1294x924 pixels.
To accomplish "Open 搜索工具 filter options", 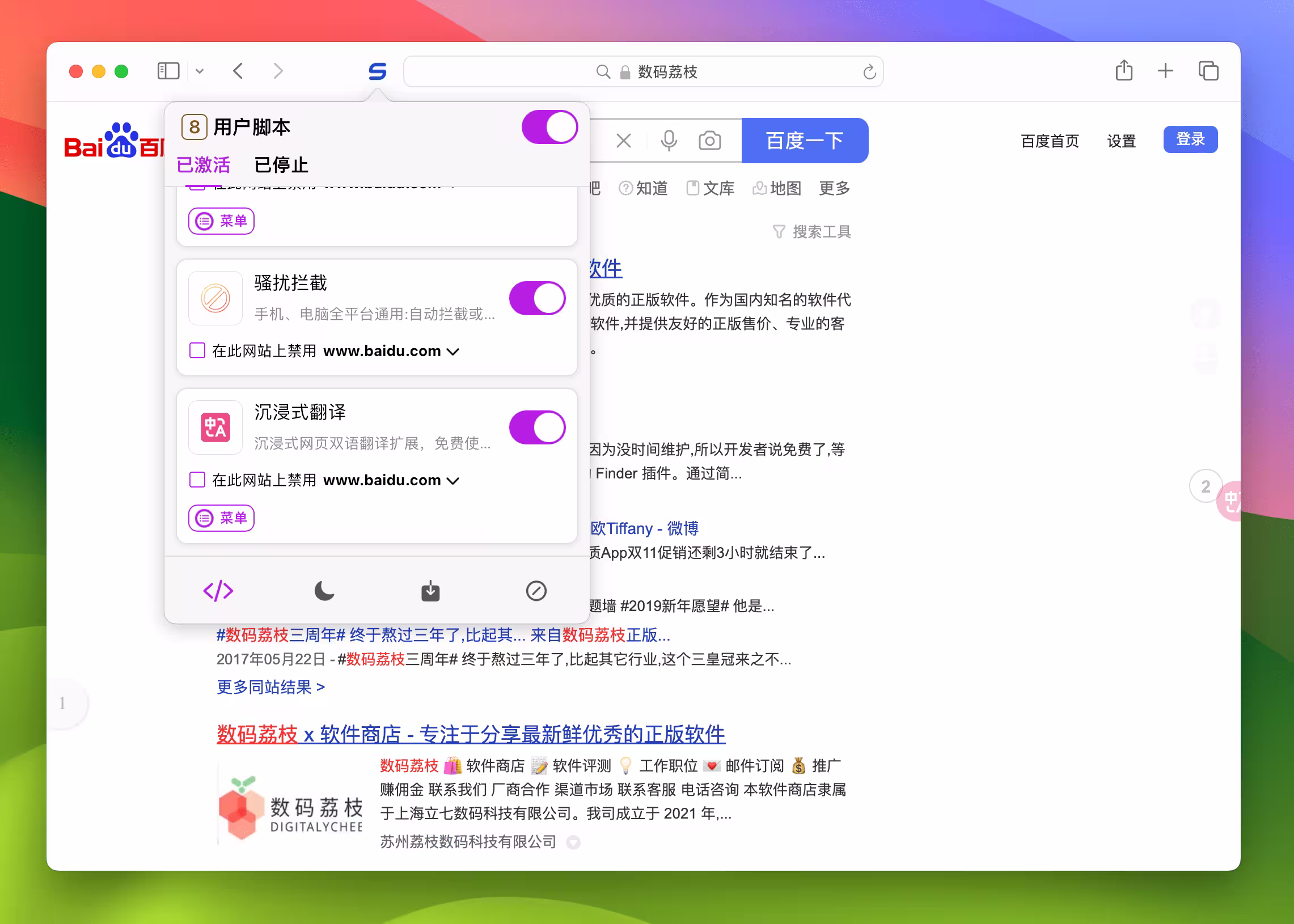I will point(811,232).
